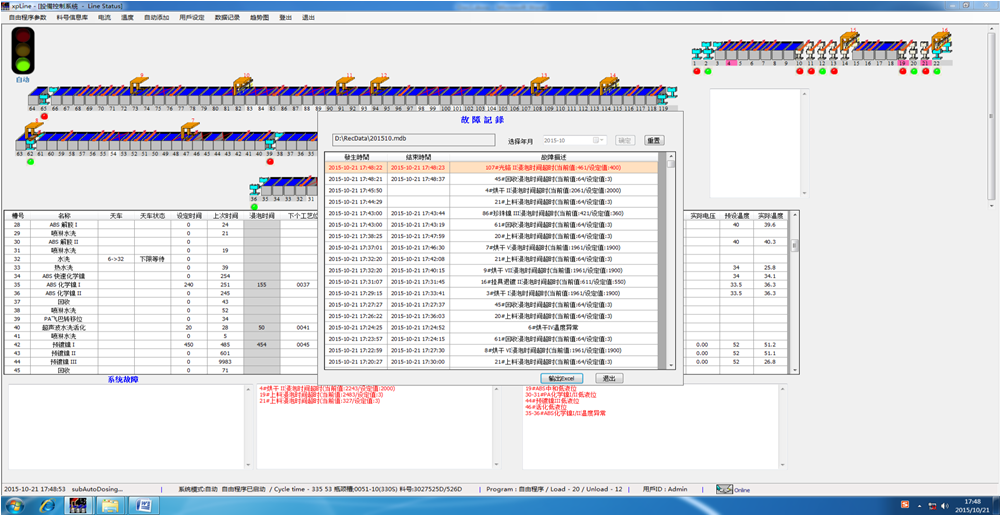
Task: Click the red alarm dot under station 65
Action: click(x=44, y=116)
